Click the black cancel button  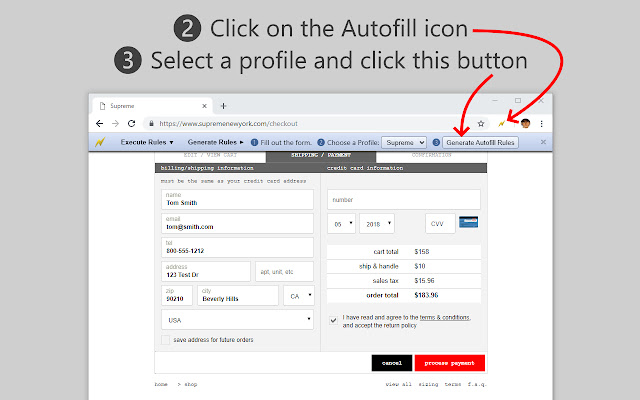(x=392, y=363)
